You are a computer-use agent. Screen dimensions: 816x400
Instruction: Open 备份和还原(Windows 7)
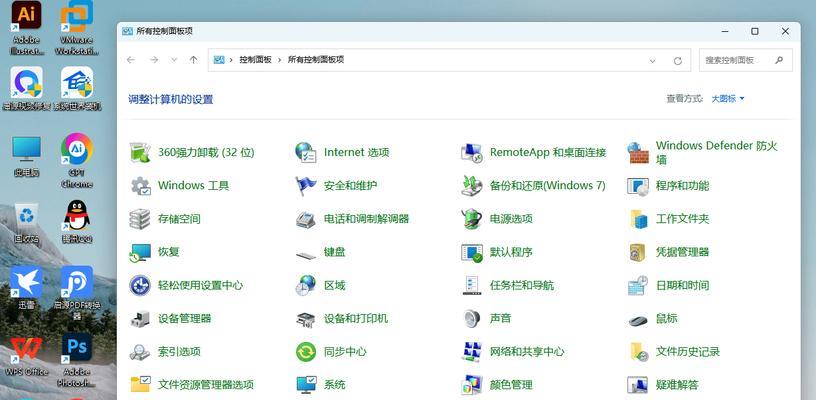547,186
